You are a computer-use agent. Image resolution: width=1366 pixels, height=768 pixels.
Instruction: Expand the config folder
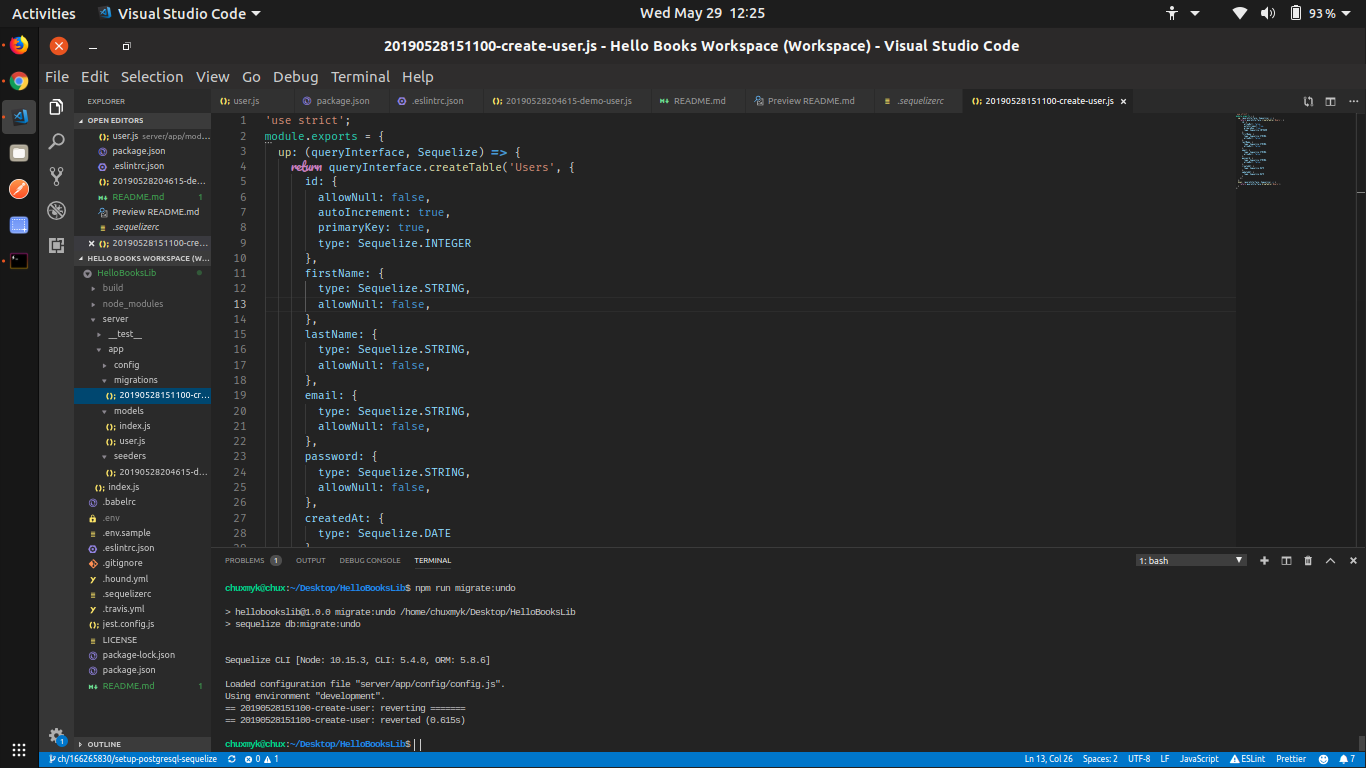tap(142, 365)
